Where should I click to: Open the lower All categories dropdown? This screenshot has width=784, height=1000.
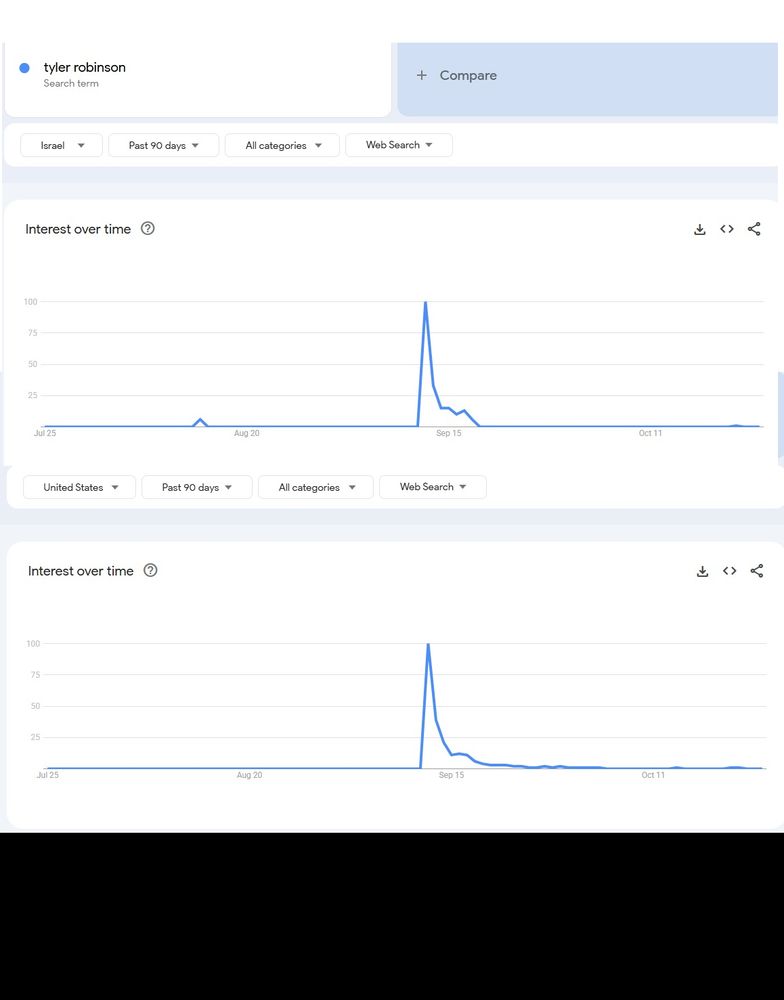(316, 487)
